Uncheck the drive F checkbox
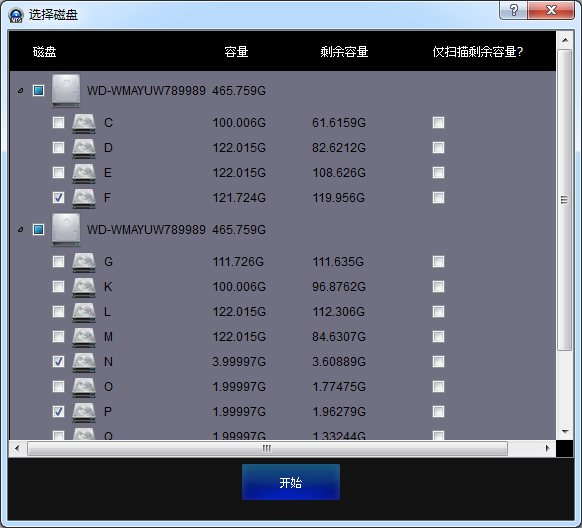582x528 pixels. 58,197
